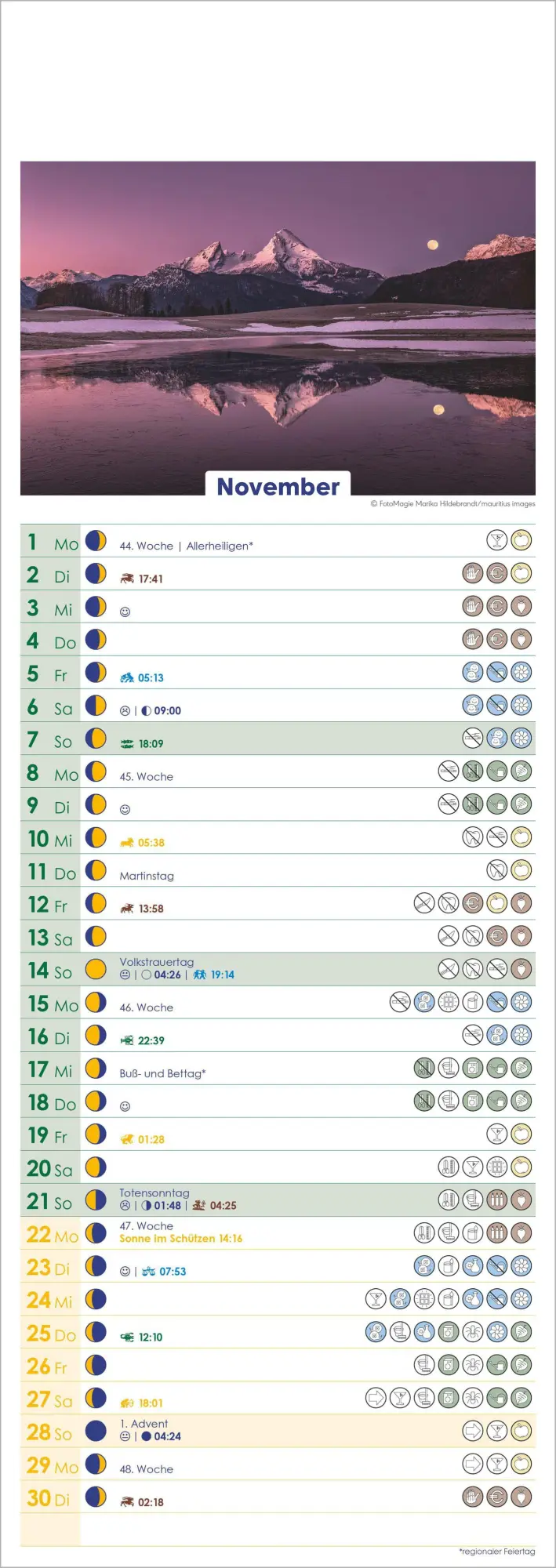This screenshot has width=556, height=1568.
Task: Click the cocktail glass icon on 1 Mo
Action: point(497,540)
